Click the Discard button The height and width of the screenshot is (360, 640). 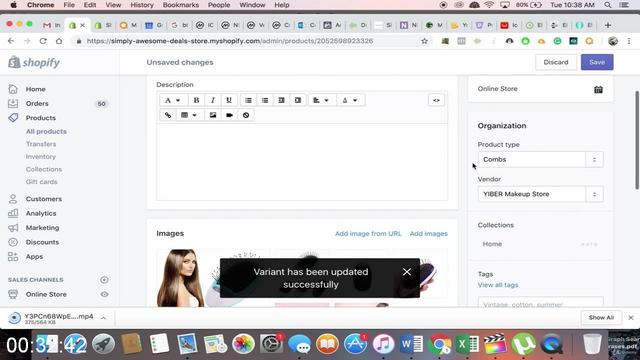[x=556, y=62]
